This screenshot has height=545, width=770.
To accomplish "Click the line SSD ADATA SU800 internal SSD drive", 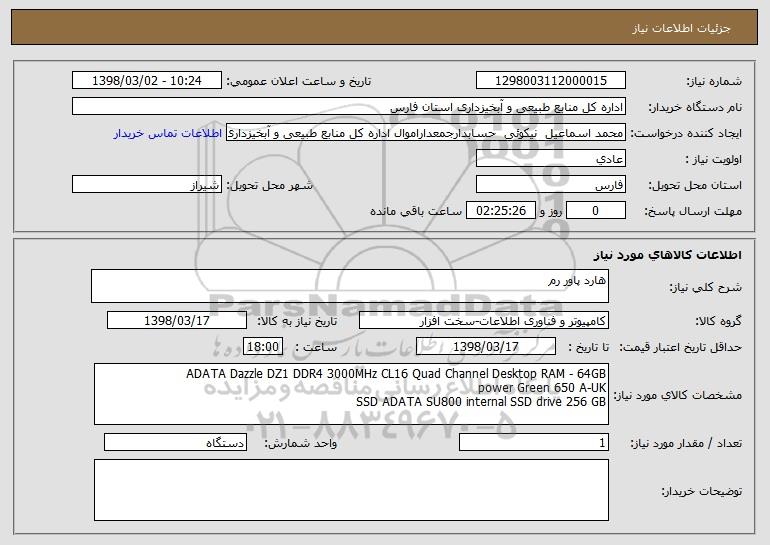I will pyautogui.click(x=481, y=402).
